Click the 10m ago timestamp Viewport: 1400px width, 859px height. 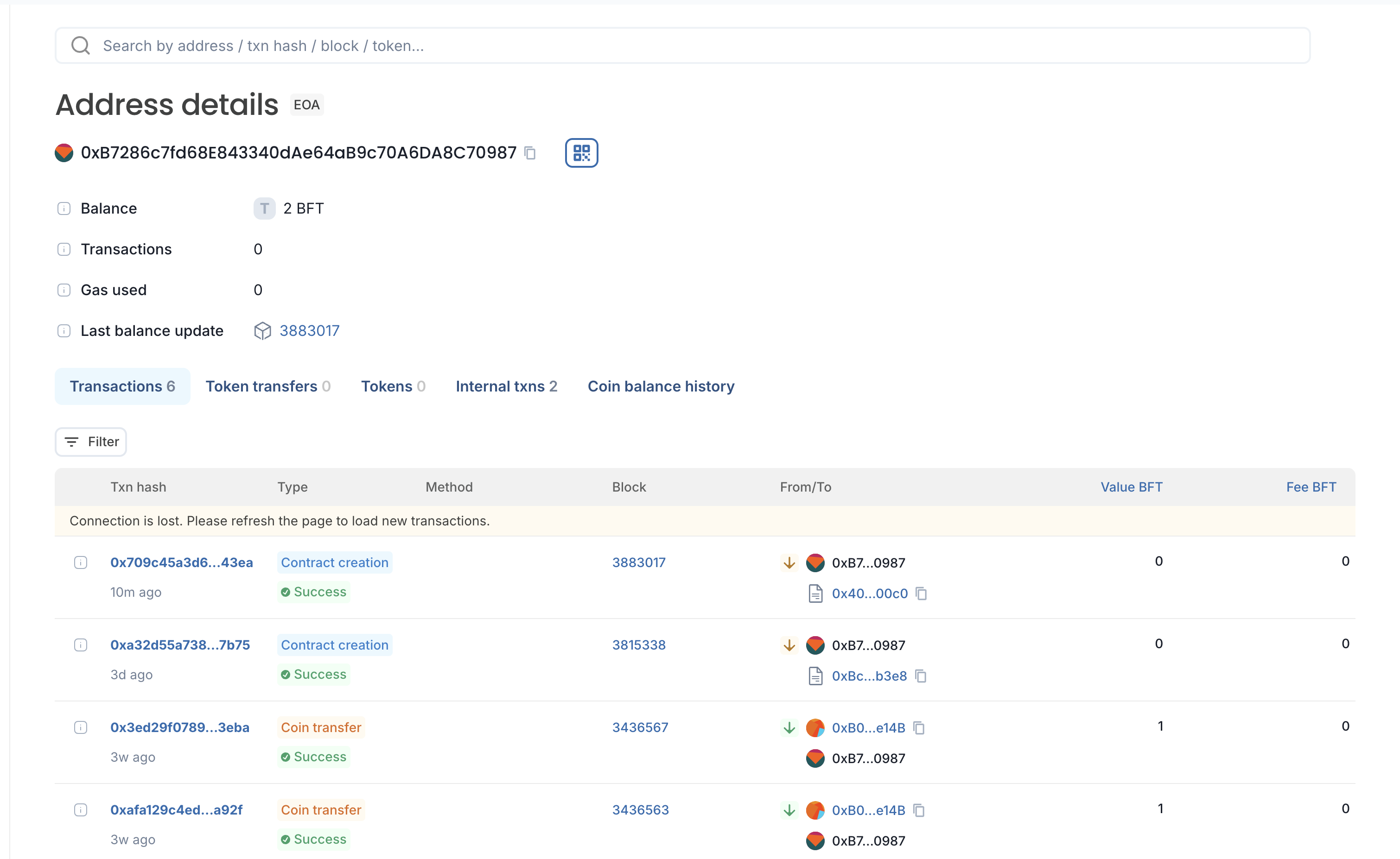point(136,592)
